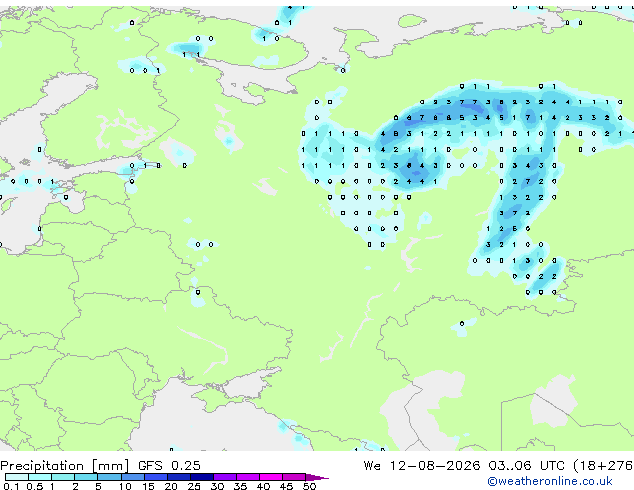Select the 35–40 mm legend color swatch
The image size is (634, 490).
pos(248,477)
